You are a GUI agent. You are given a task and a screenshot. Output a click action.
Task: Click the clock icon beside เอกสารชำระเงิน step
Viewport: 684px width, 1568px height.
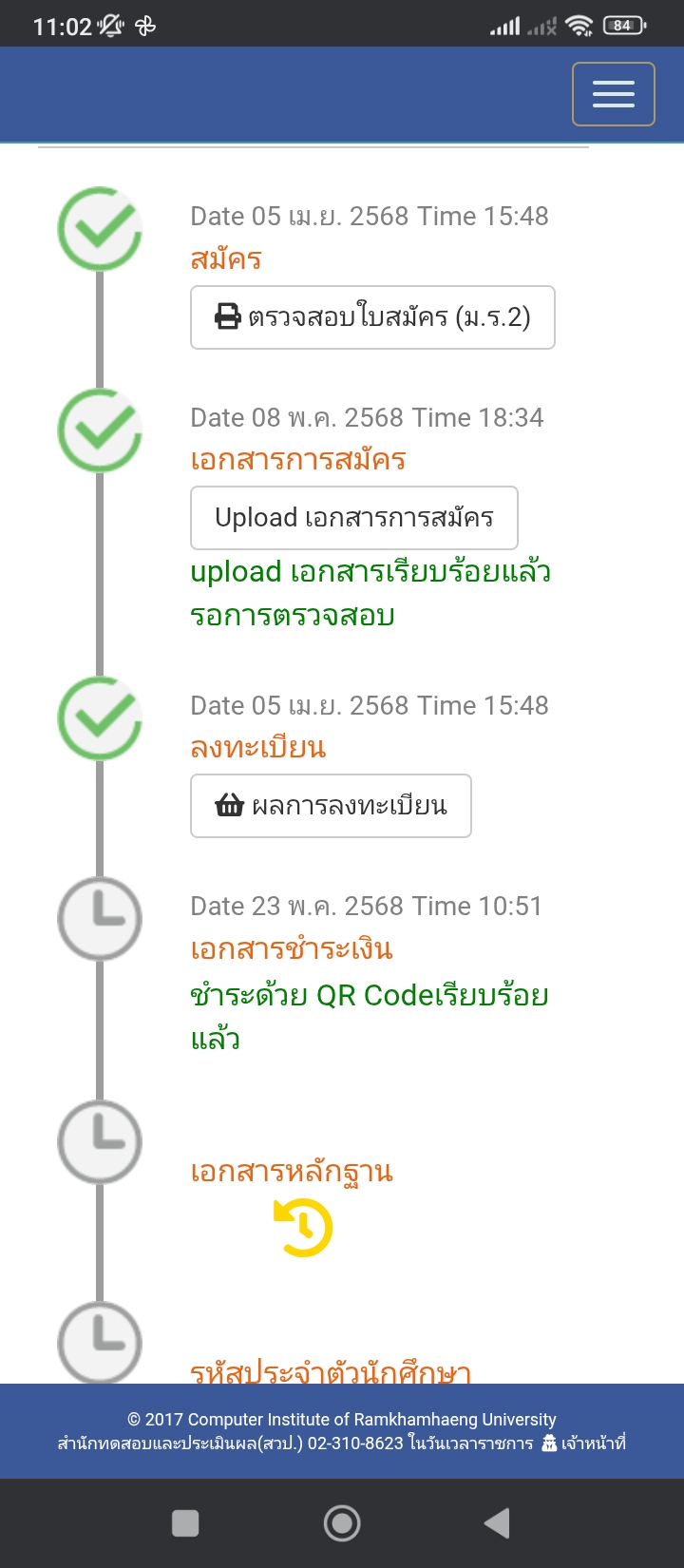100,919
